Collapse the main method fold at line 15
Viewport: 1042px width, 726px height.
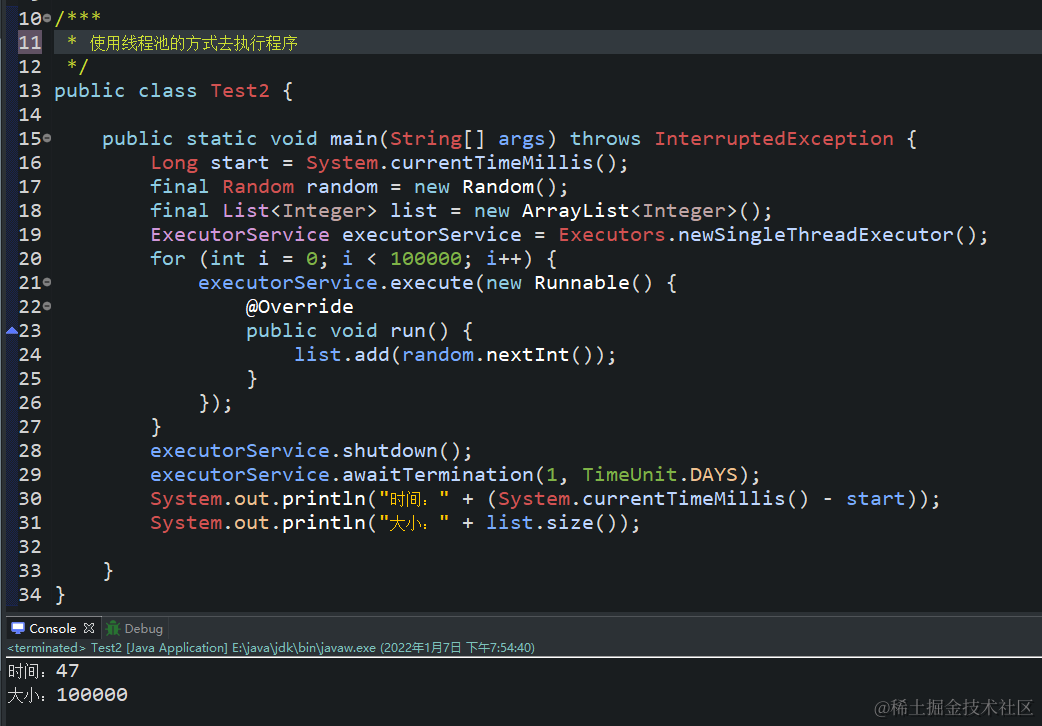(47, 138)
